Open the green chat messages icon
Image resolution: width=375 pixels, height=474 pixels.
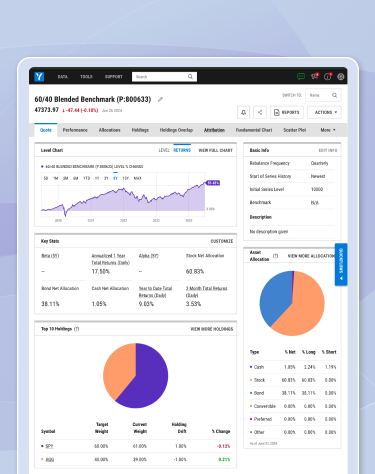(x=301, y=77)
